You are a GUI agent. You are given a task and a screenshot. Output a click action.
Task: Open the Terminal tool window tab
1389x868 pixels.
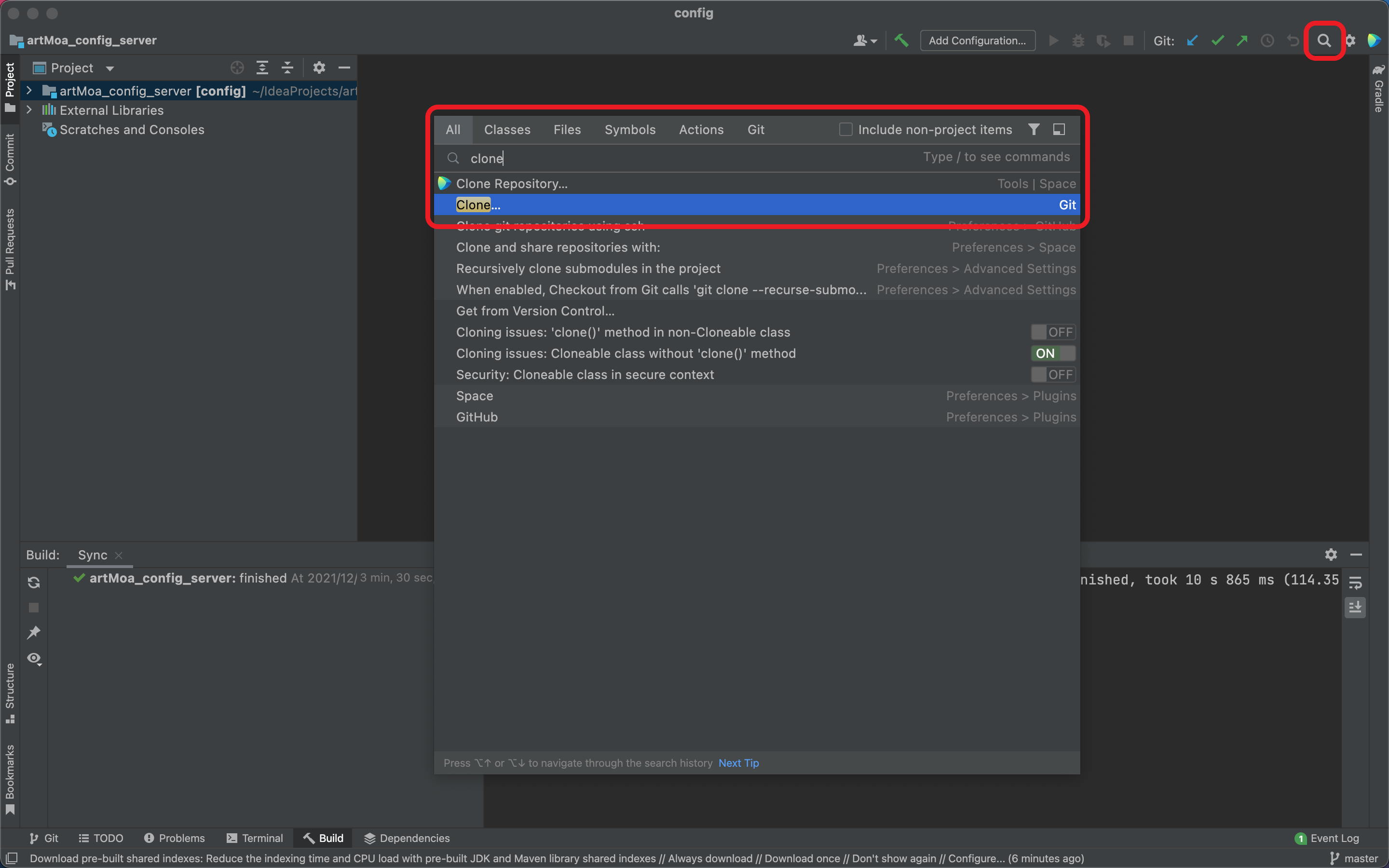[255, 838]
